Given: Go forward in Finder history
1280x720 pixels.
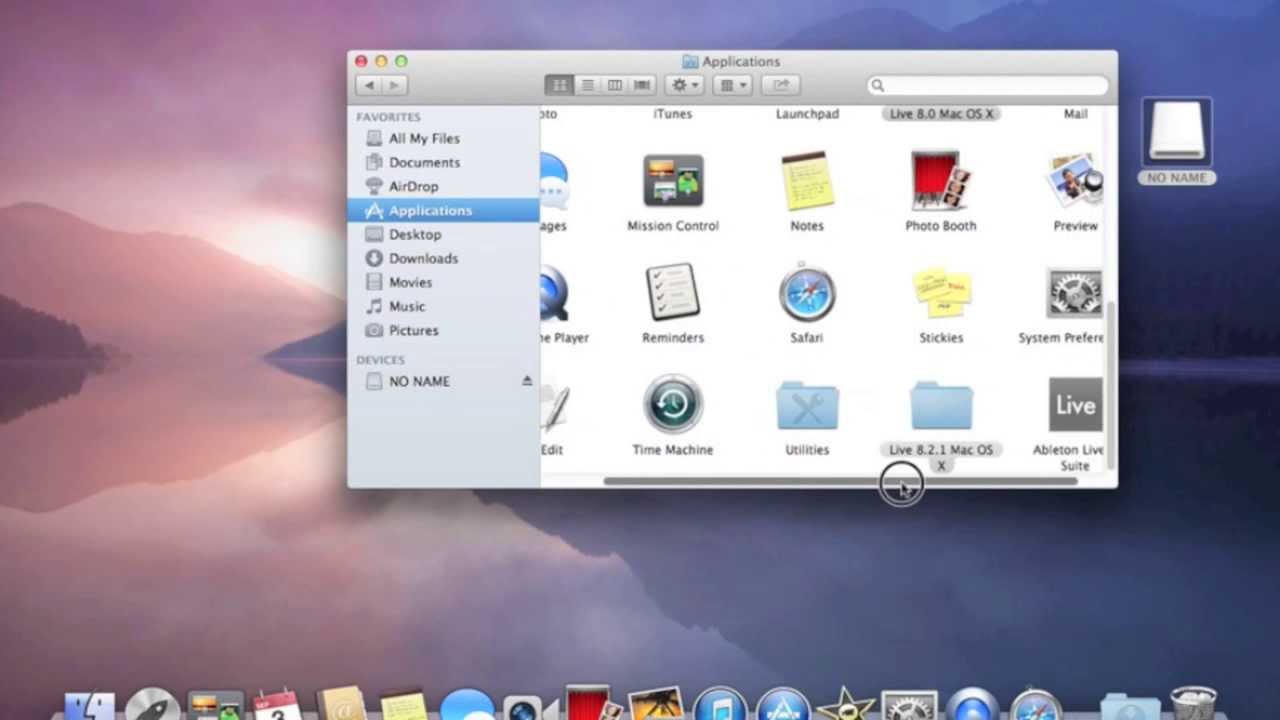Looking at the screenshot, I should [x=394, y=85].
